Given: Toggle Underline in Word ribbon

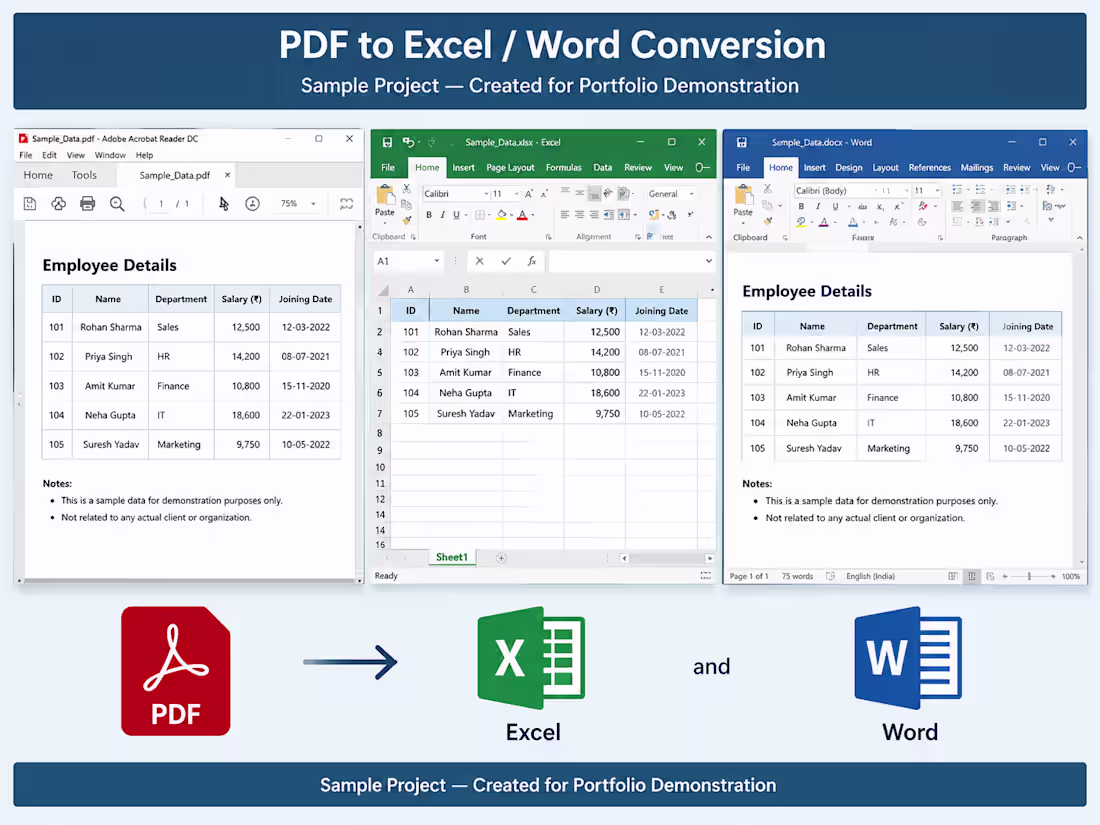Looking at the screenshot, I should [835, 206].
